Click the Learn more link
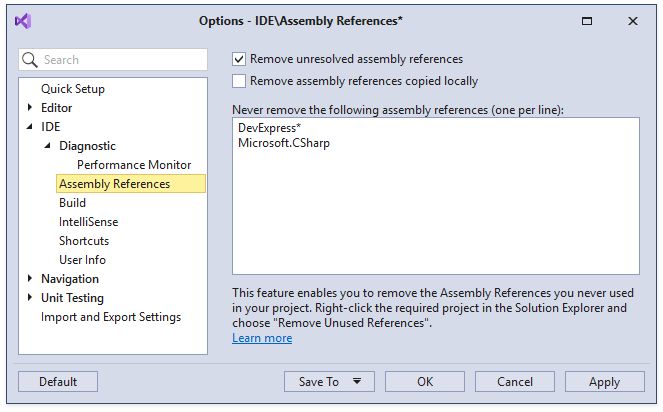Screen dimensions: 663x412 coord(262,338)
